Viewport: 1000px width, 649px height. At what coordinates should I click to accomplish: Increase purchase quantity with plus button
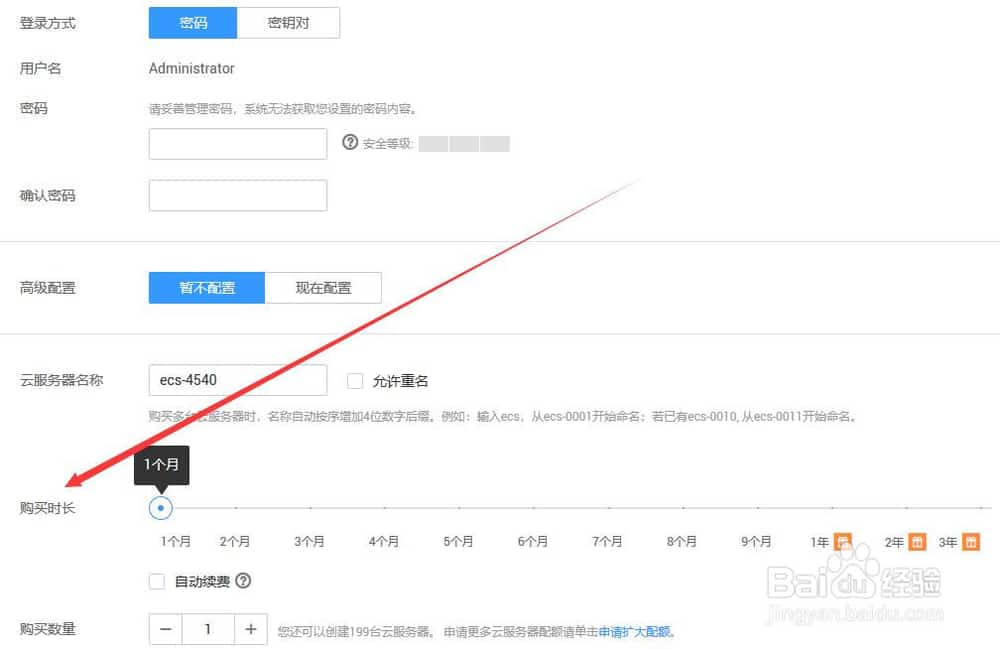tap(251, 629)
